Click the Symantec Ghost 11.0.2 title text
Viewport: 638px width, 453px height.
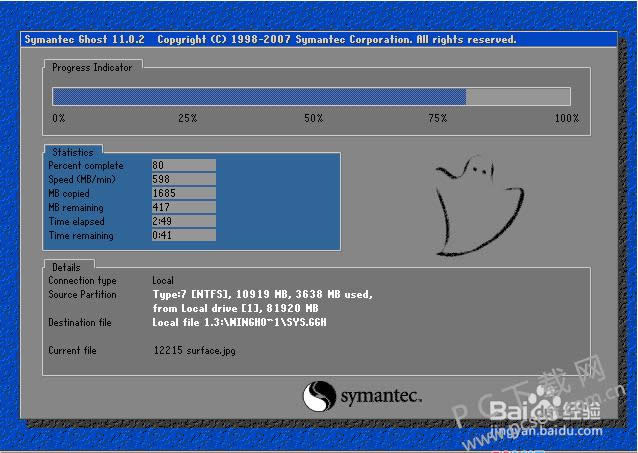click(x=85, y=39)
